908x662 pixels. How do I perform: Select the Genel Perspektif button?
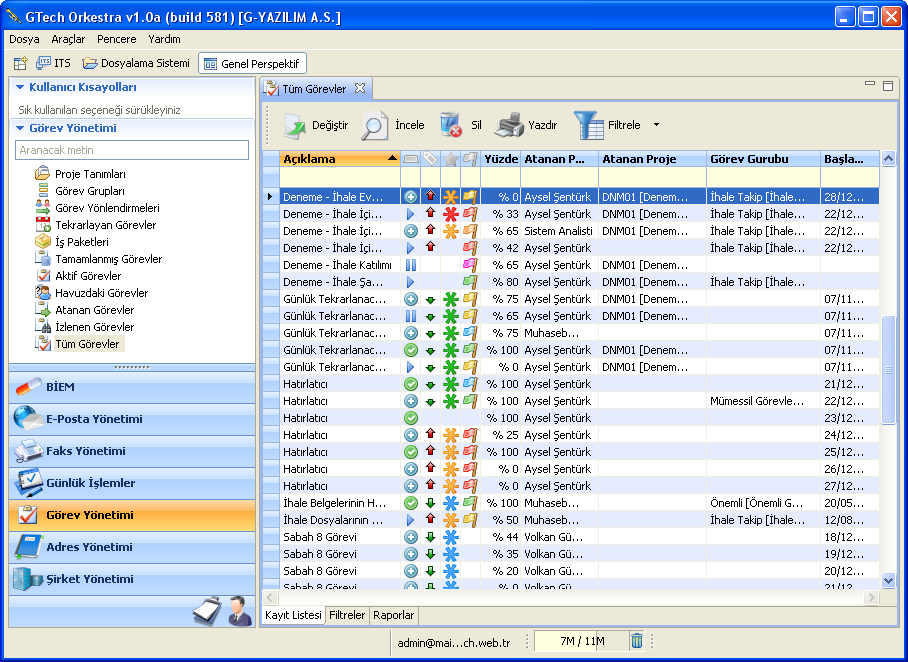tap(252, 64)
